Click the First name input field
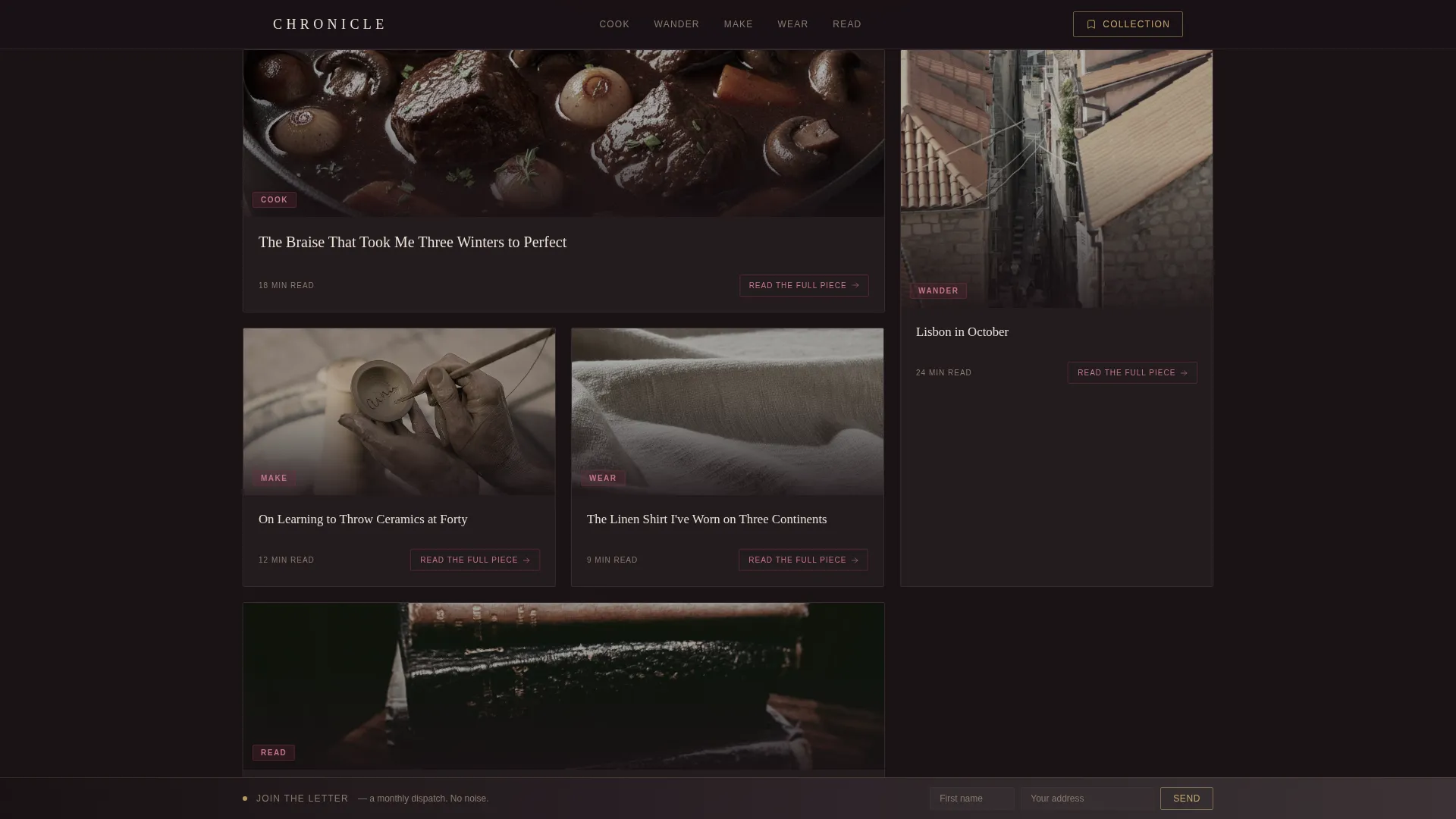The height and width of the screenshot is (819, 1456). [972, 799]
